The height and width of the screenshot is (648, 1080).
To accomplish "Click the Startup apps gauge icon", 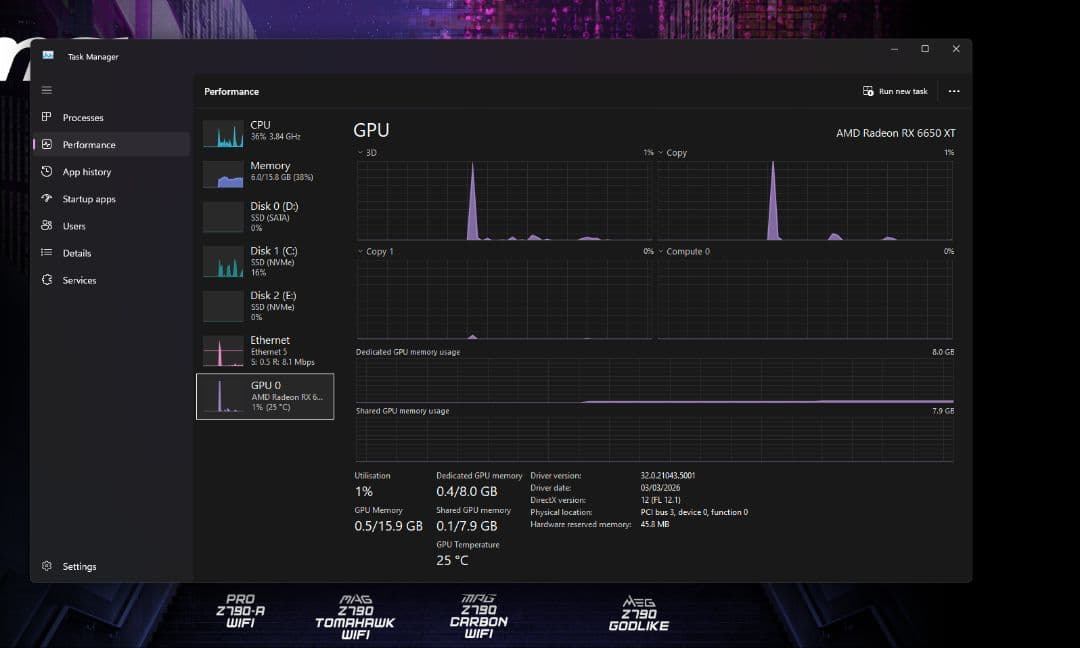I will (47, 198).
